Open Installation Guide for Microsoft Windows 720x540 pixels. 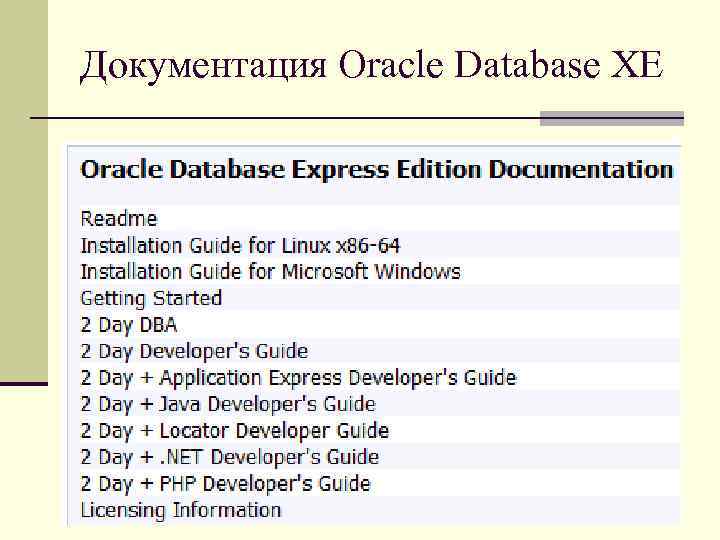pos(270,272)
